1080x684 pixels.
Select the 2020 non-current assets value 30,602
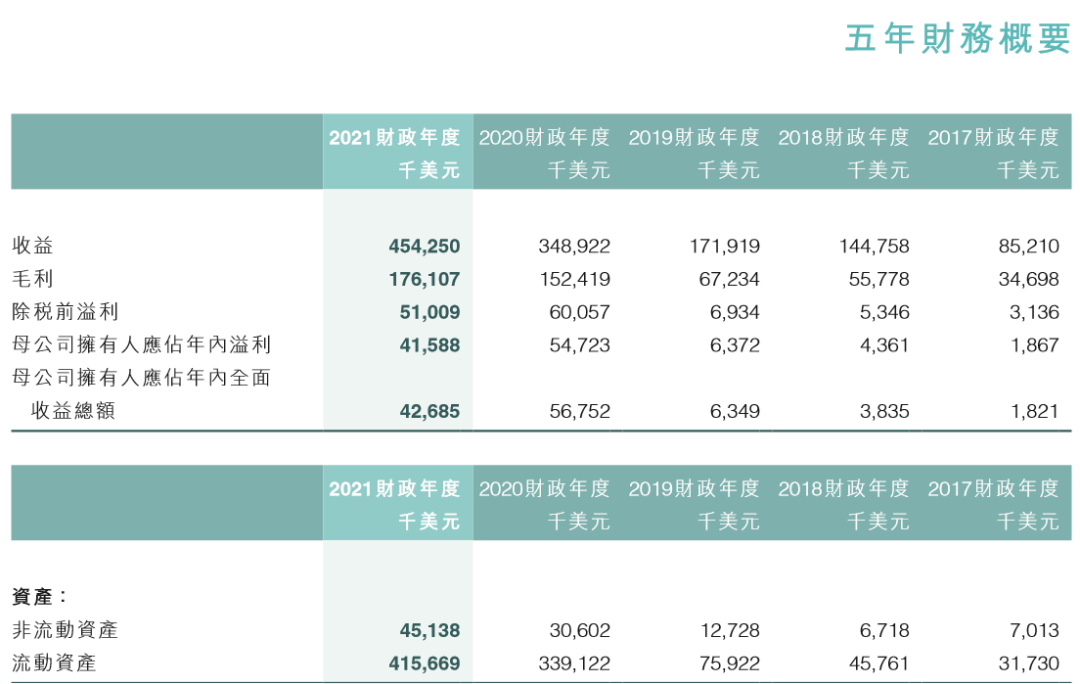point(580,630)
